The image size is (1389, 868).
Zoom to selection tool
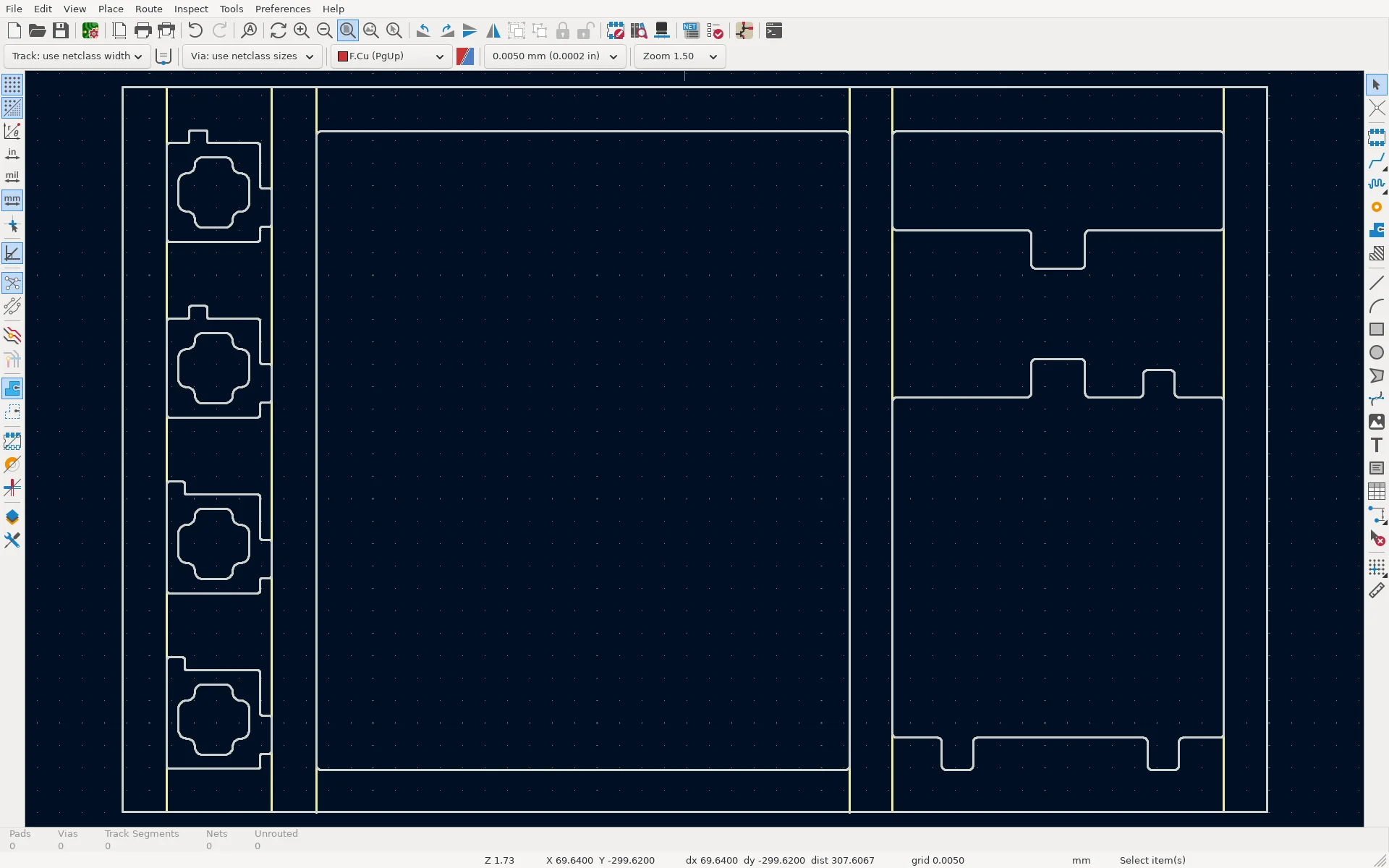pos(394,30)
